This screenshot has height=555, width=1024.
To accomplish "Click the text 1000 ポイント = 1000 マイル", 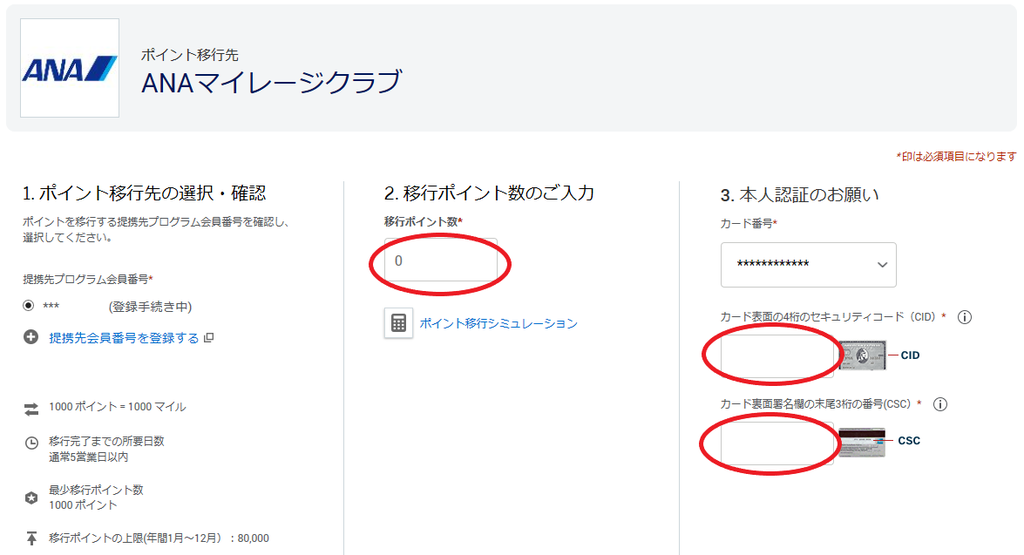I will pyautogui.click(x=118, y=407).
